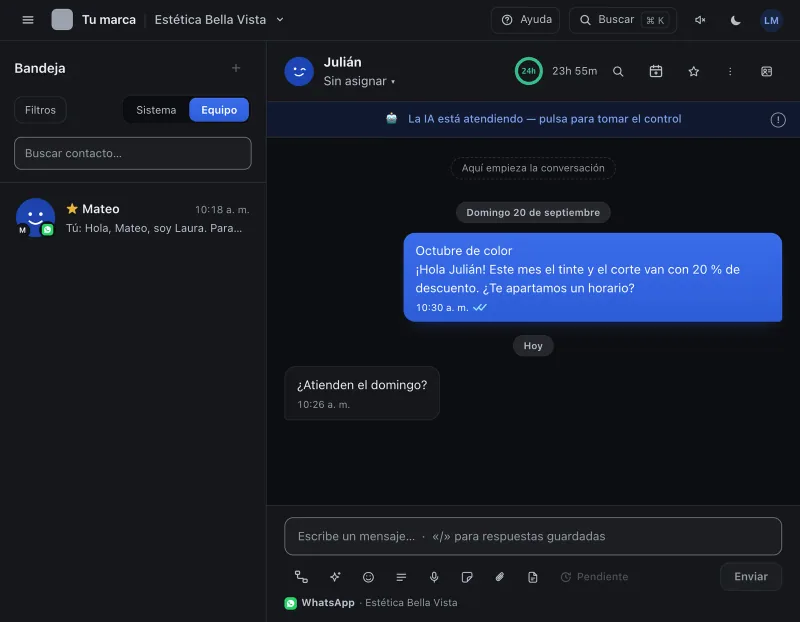Open the three-dot conversation options menu
The image size is (800, 622).
pyautogui.click(x=730, y=71)
